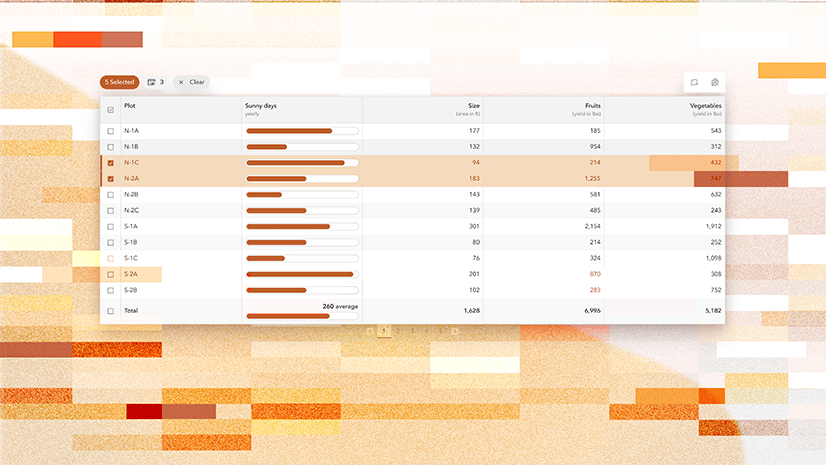Image resolution: width=826 pixels, height=465 pixels.
Task: Open page 1 in the pagination
Action: [x=384, y=331]
